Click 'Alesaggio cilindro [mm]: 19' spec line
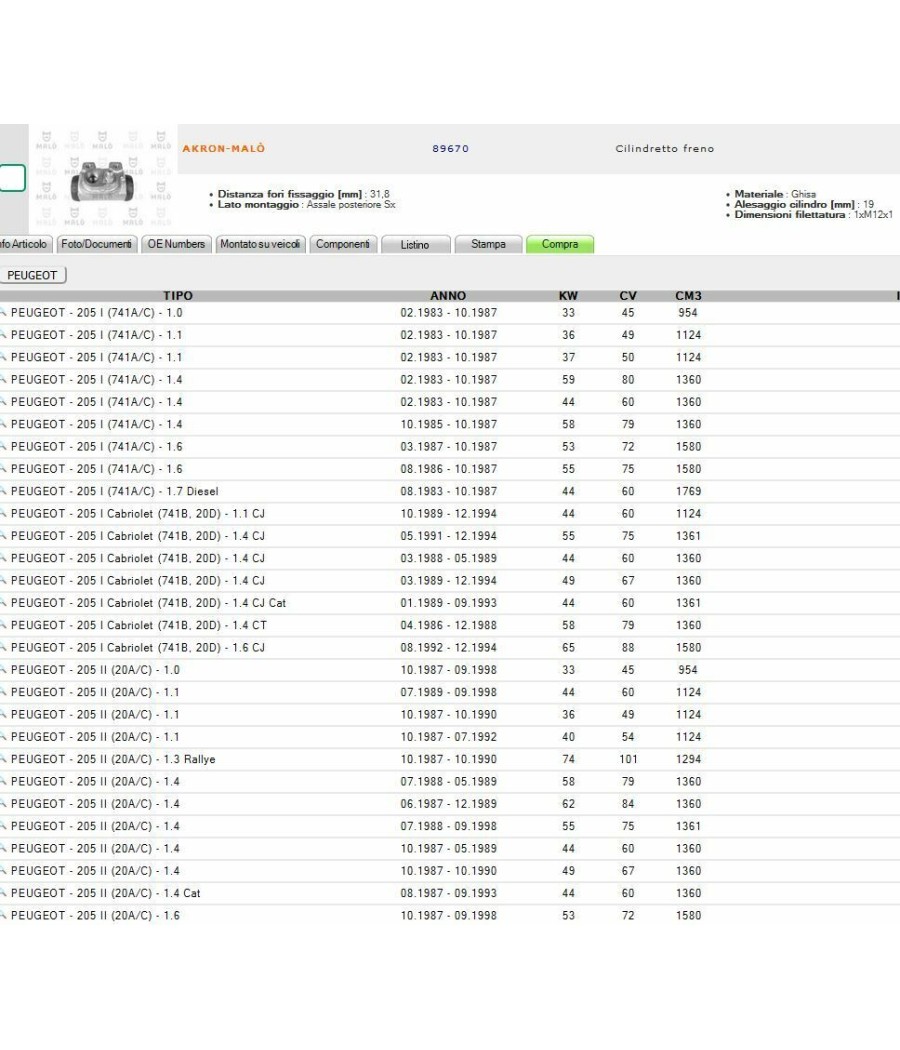The image size is (900, 1050). (x=800, y=204)
